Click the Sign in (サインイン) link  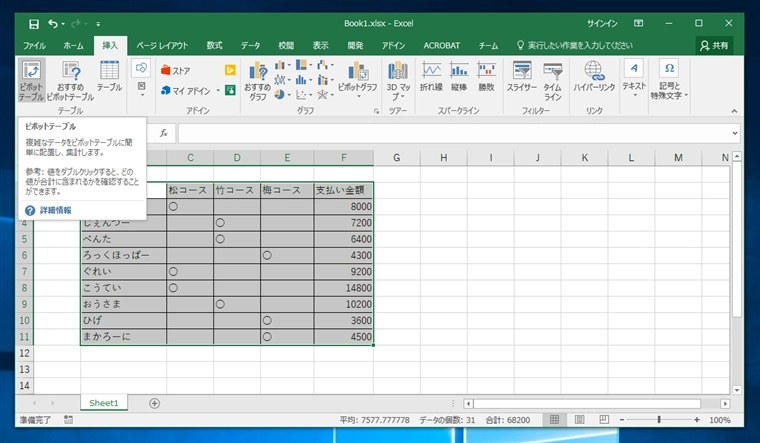602,23
